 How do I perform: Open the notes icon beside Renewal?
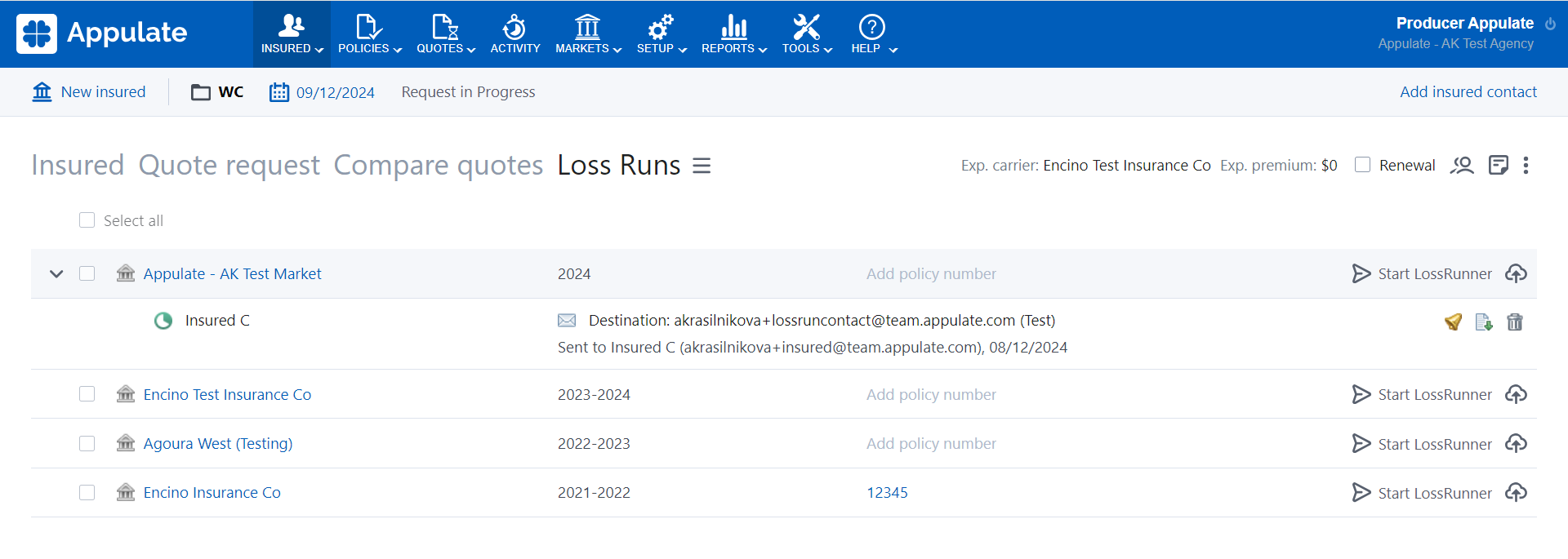(1498, 166)
